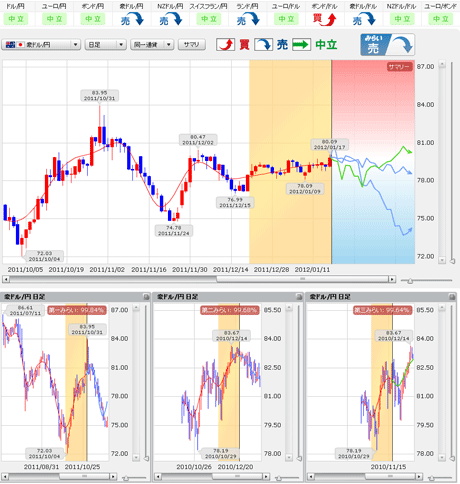
Task: Maximize the first 豪ドル/円 日足 panel
Action: point(146,297)
